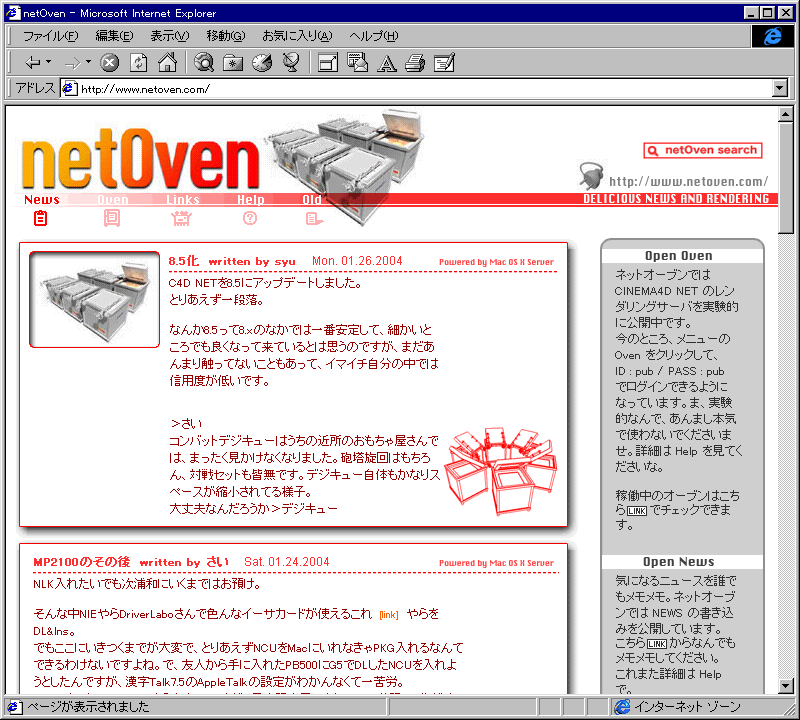This screenshot has height=720, width=800.
Task: Click the date Mon. 01.26.2004
Action: point(357,261)
